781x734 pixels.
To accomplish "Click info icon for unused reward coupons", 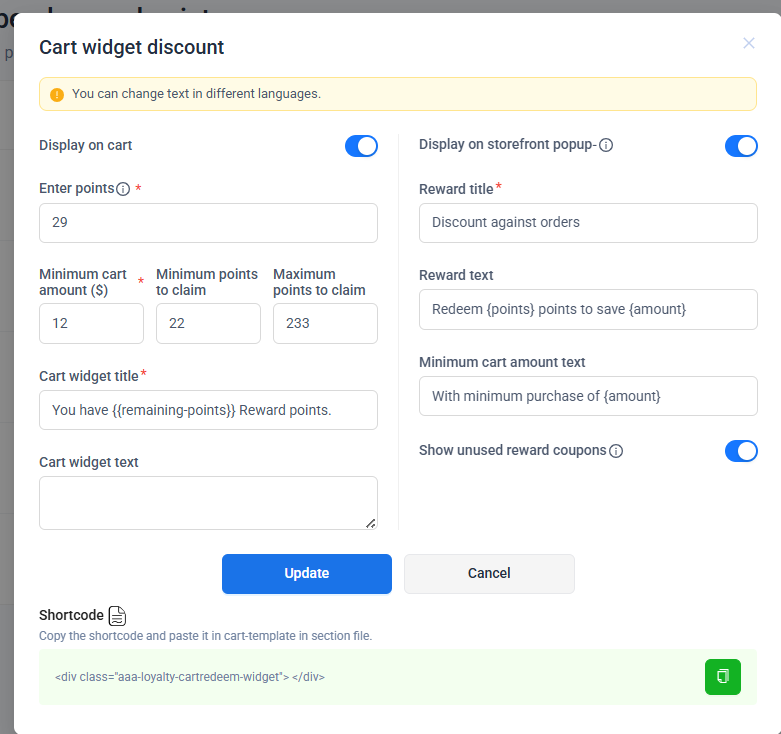I will coord(616,451).
